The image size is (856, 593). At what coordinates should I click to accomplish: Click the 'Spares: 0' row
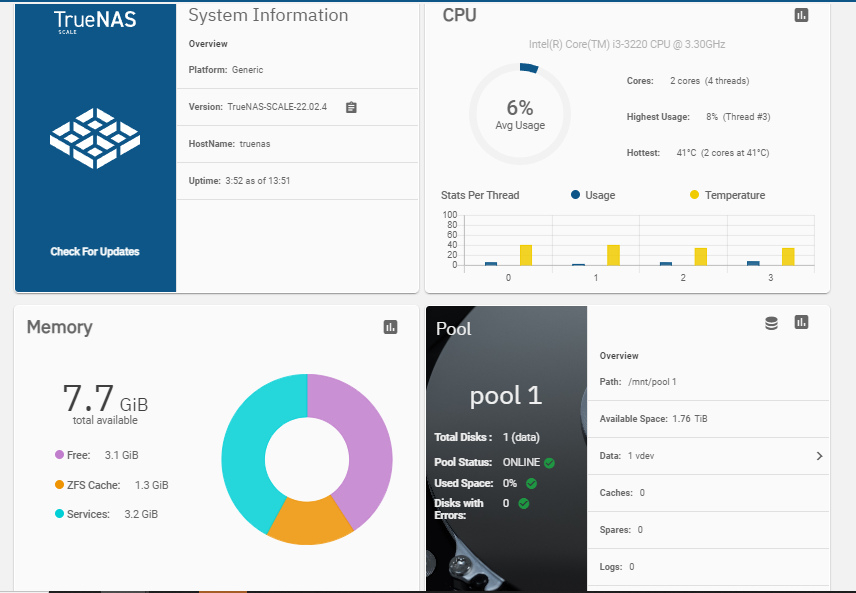coord(708,530)
